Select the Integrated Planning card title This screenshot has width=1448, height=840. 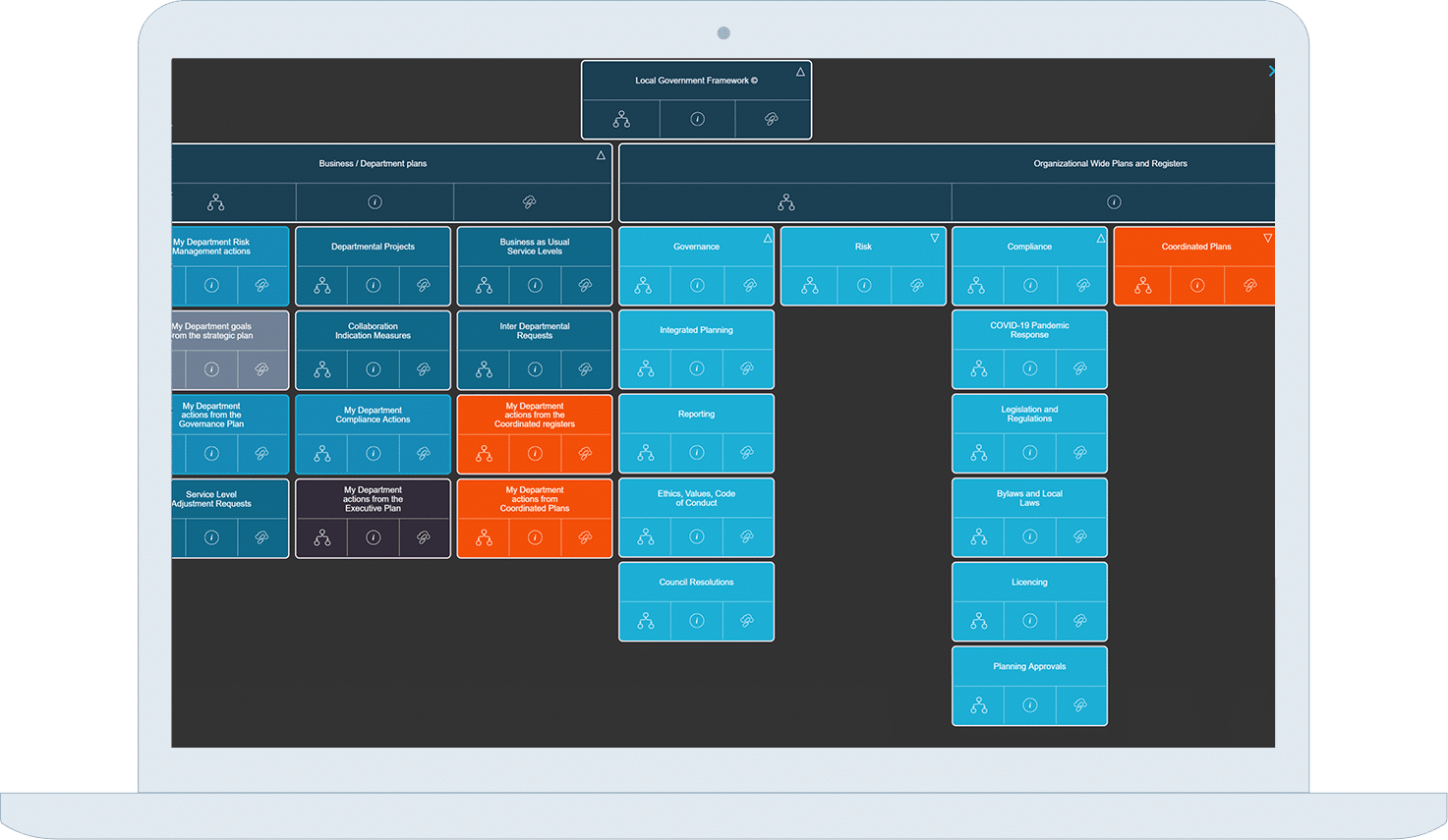(696, 330)
